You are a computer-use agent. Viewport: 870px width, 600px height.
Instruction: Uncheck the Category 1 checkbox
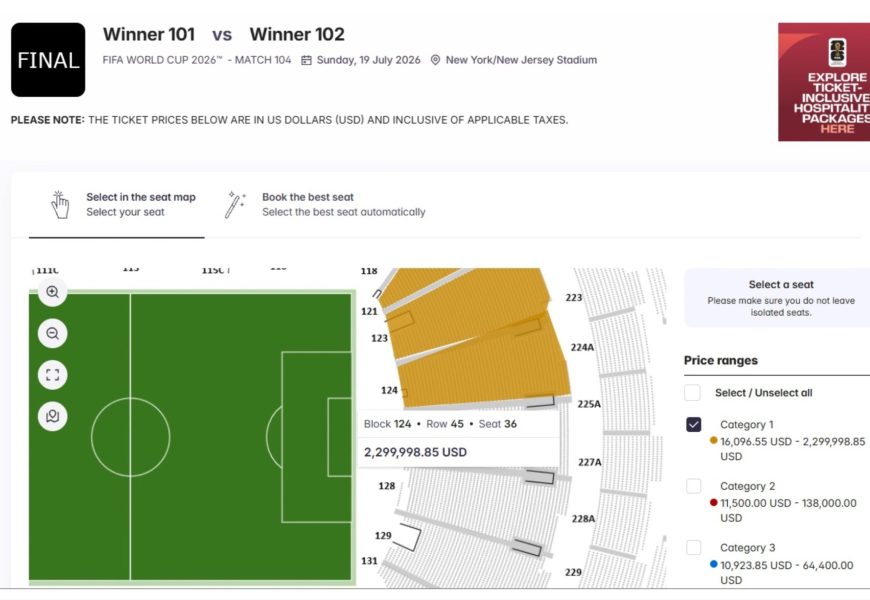tap(694, 425)
